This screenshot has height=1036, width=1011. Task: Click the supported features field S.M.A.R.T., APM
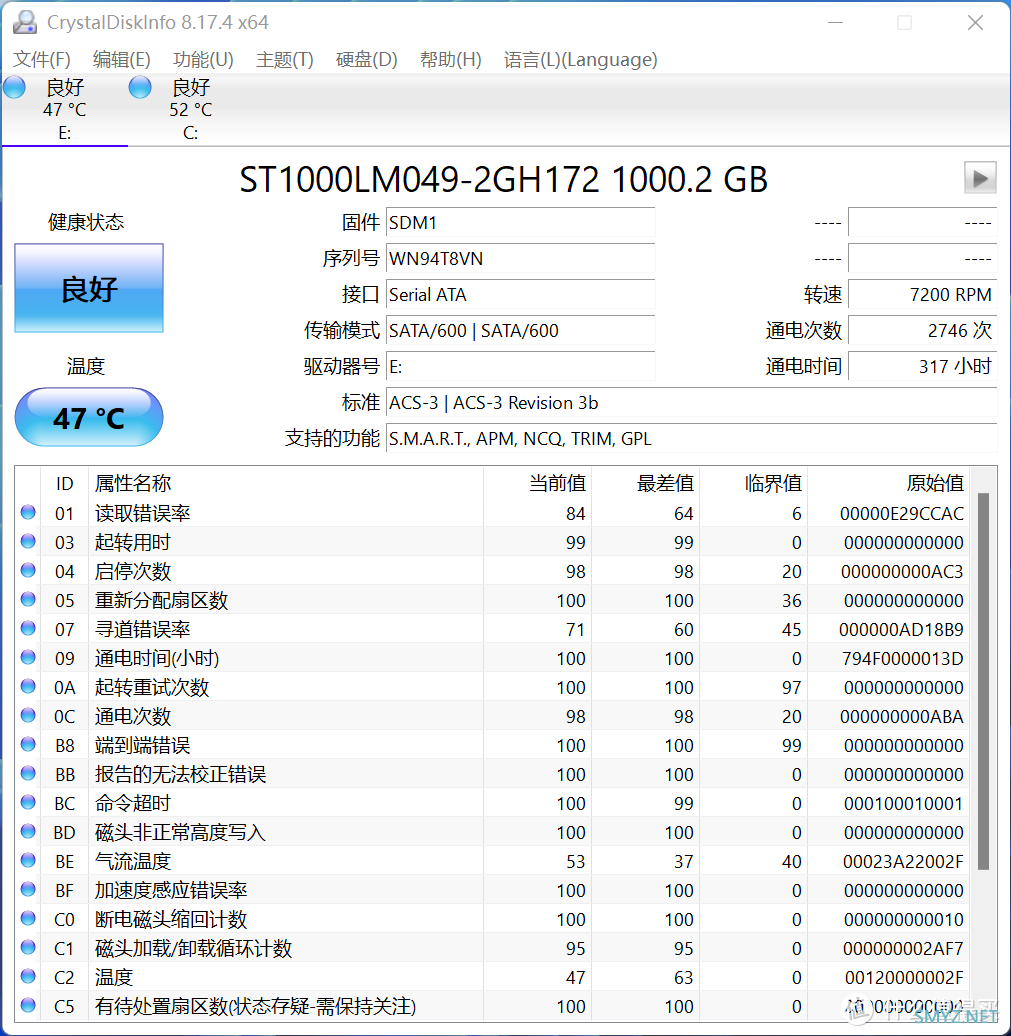(691, 438)
